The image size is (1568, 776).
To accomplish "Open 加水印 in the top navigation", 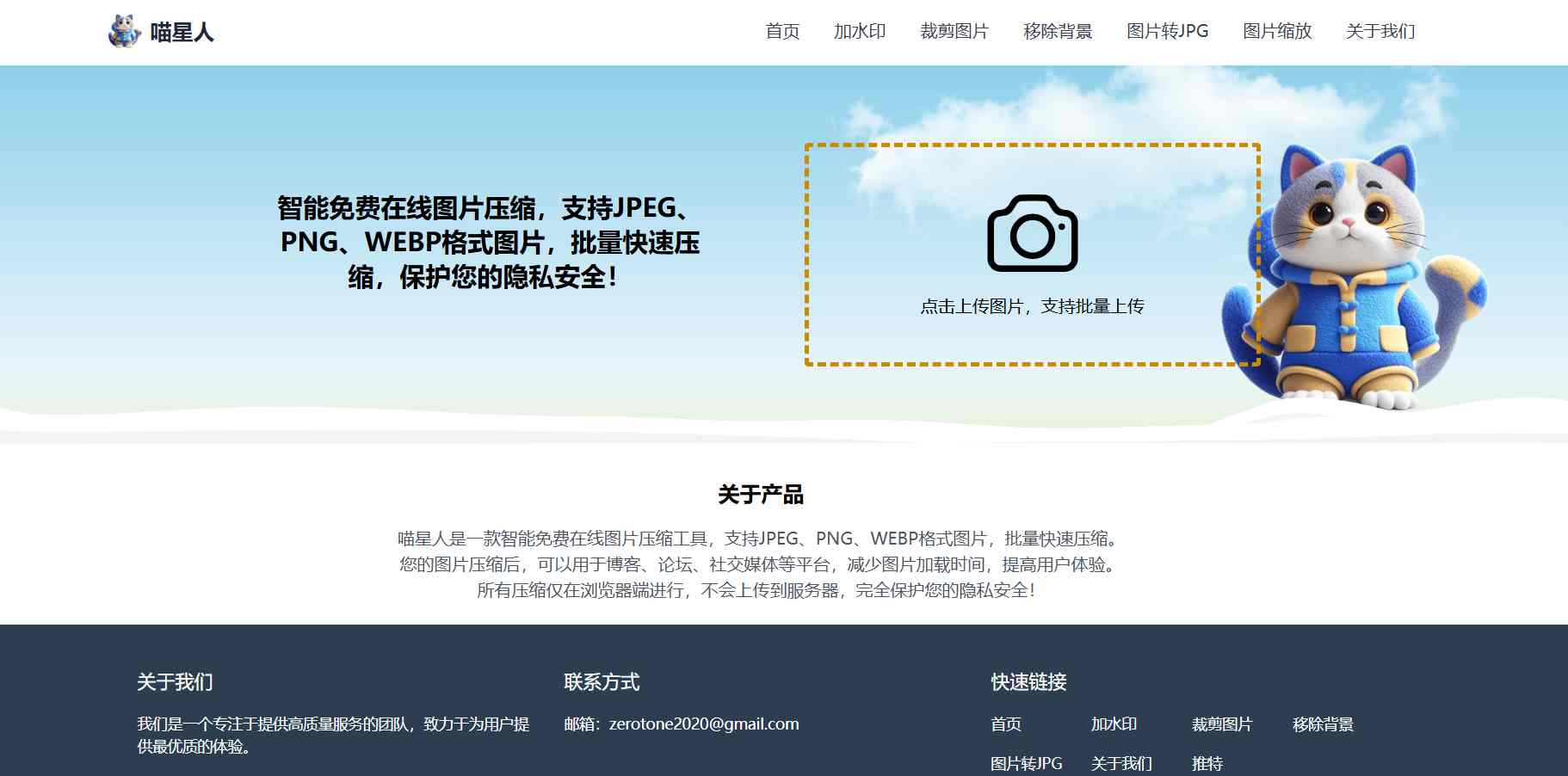I will click(x=859, y=32).
